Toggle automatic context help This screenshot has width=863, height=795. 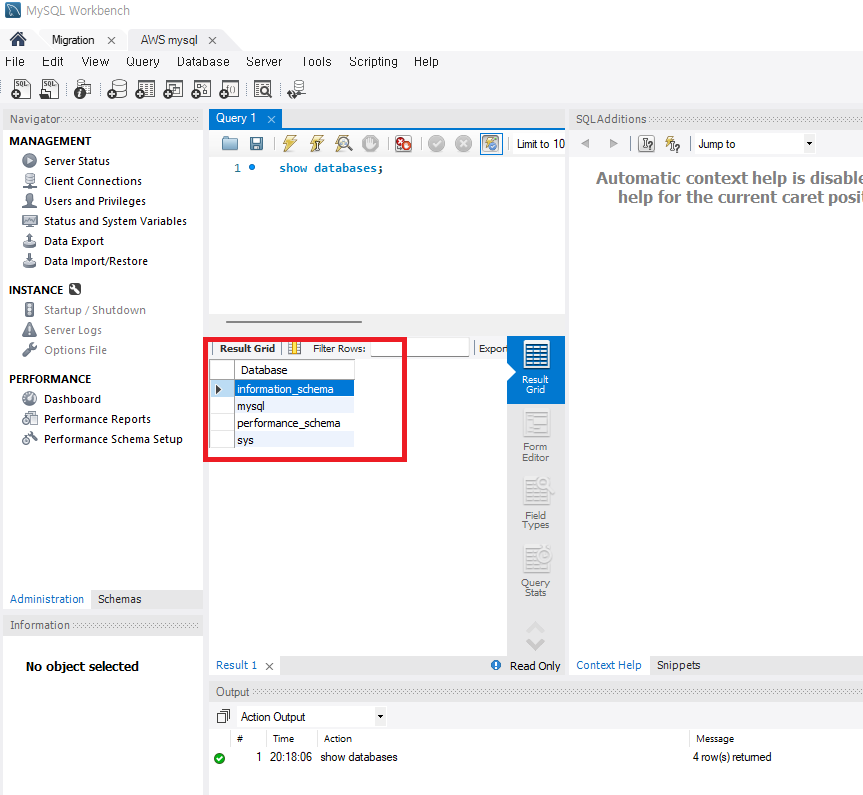coord(672,144)
